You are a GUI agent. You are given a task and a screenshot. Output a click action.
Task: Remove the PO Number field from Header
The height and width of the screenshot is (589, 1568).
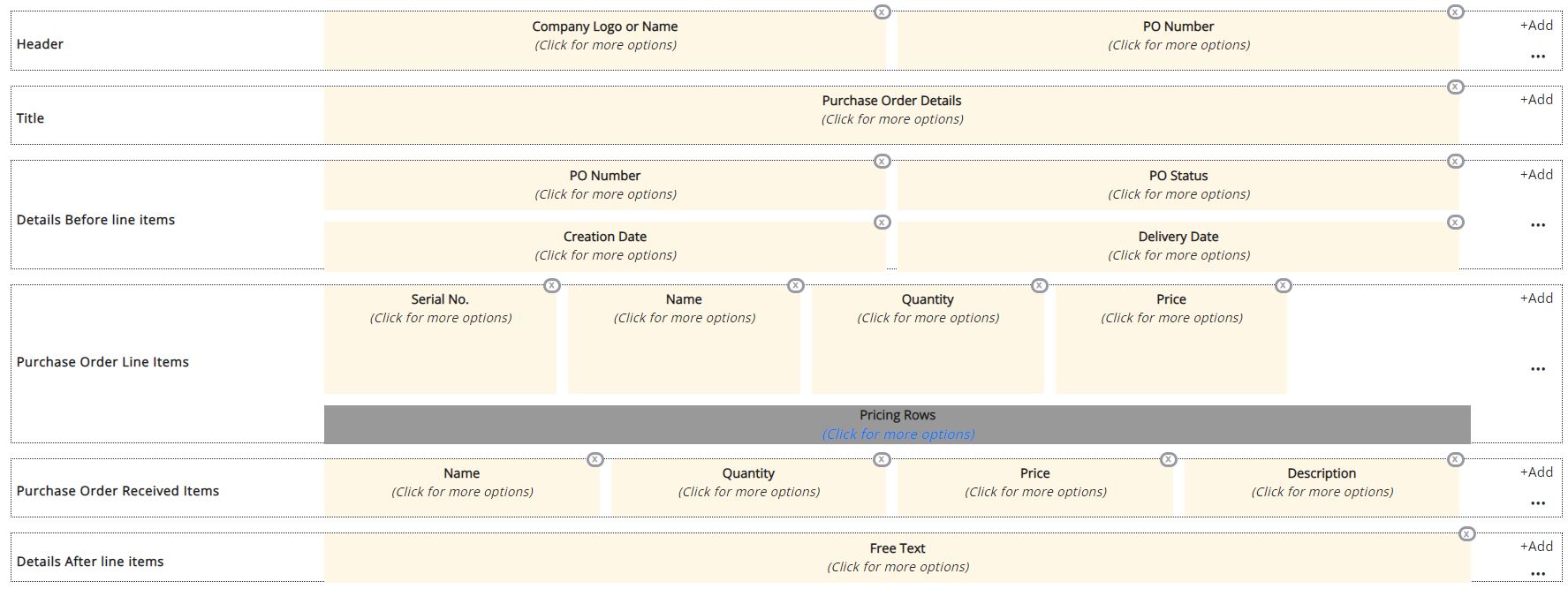point(1455,12)
